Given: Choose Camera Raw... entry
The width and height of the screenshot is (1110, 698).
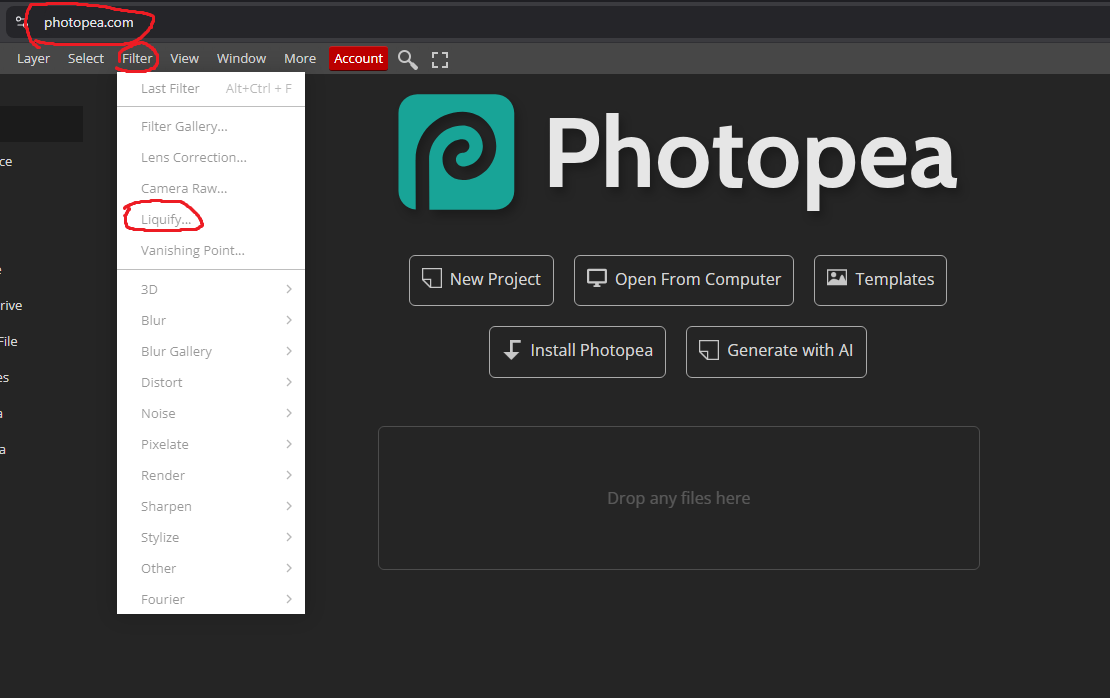Looking at the screenshot, I should click(211, 189).
